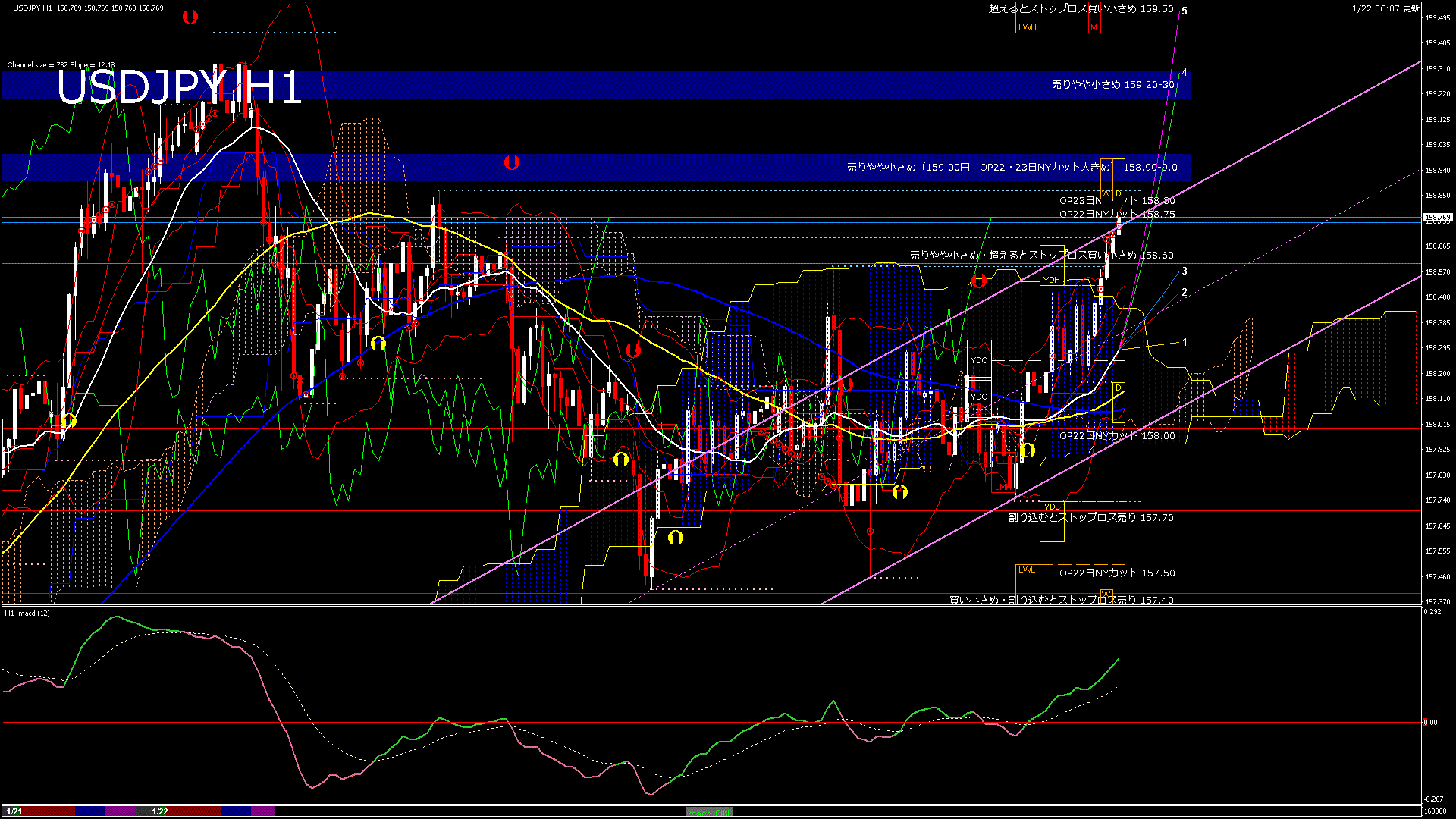
Task: Click the orange YDH marker box on the chart
Action: click(x=1053, y=281)
